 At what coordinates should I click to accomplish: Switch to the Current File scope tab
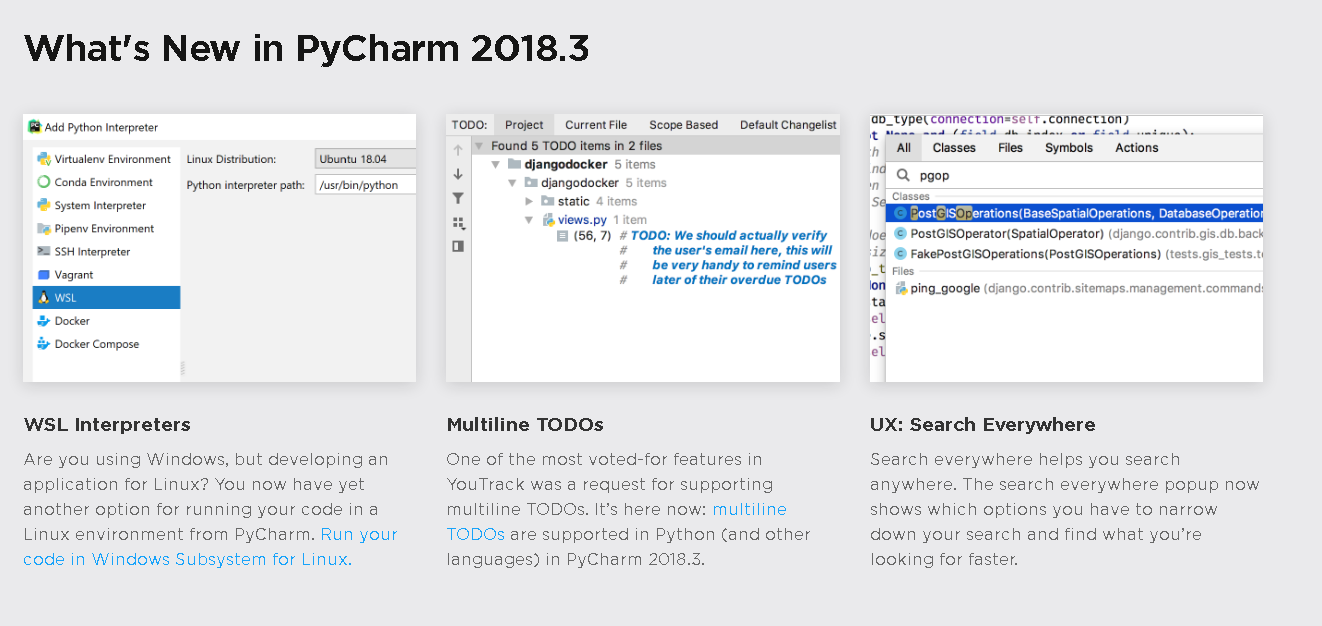click(x=595, y=125)
